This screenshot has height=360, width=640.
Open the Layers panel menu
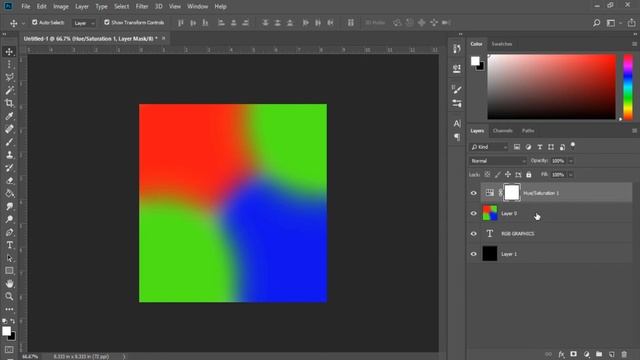point(634,131)
